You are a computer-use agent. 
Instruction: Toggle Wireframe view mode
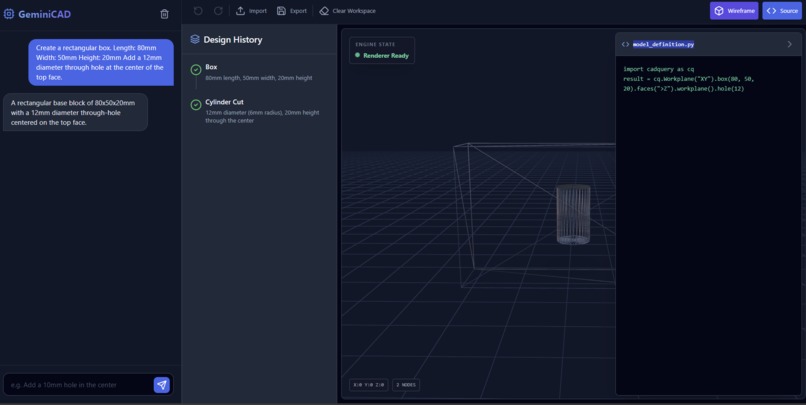[734, 11]
